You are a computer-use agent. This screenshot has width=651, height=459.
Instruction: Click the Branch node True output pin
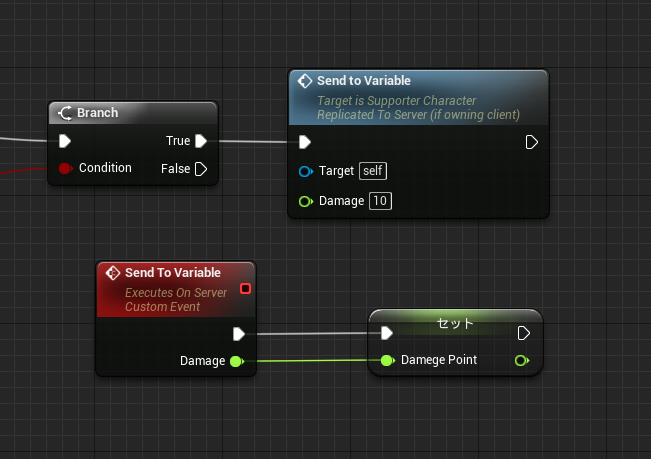pyautogui.click(x=201, y=141)
